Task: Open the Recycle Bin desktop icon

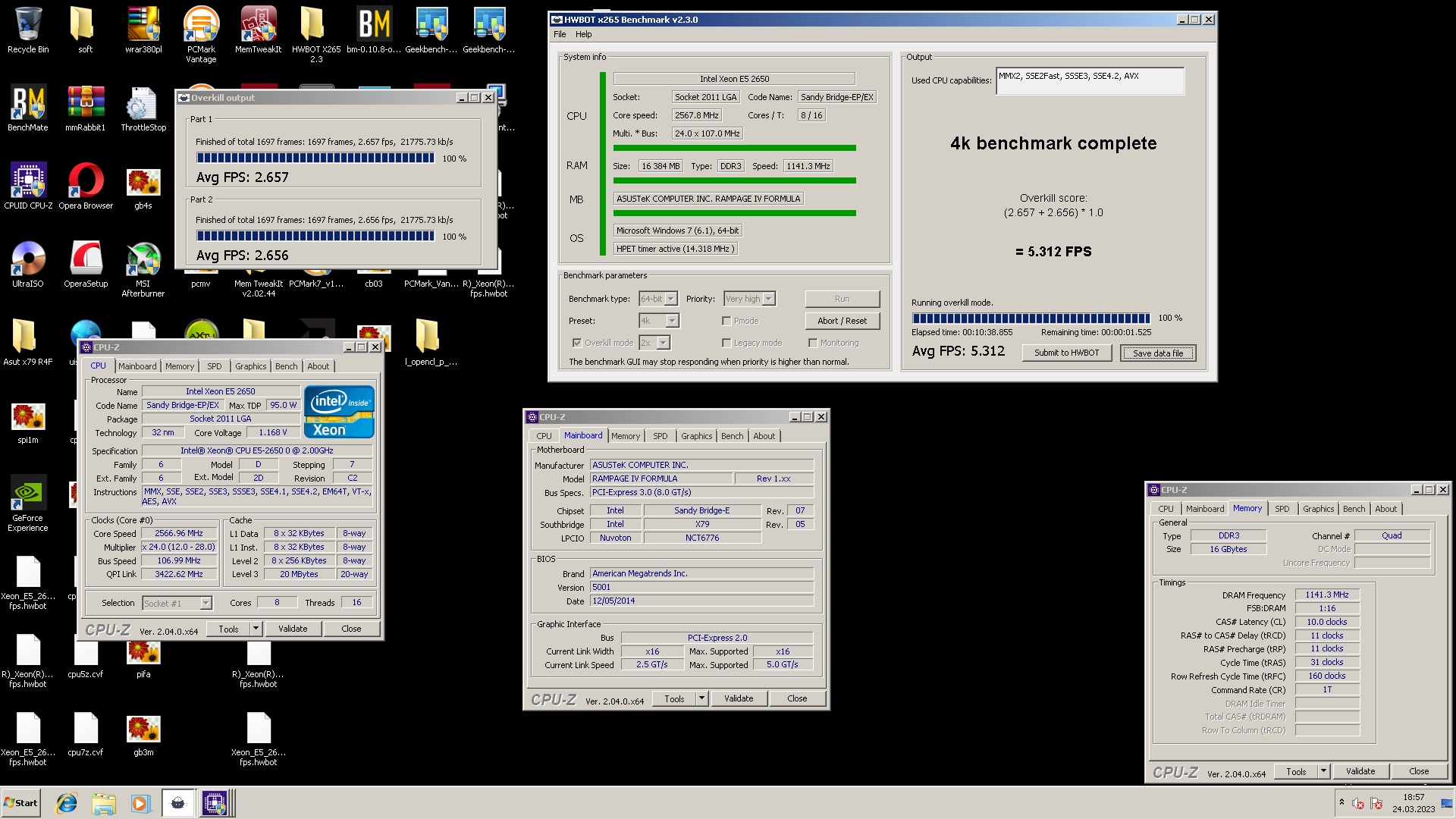Action: (28, 30)
